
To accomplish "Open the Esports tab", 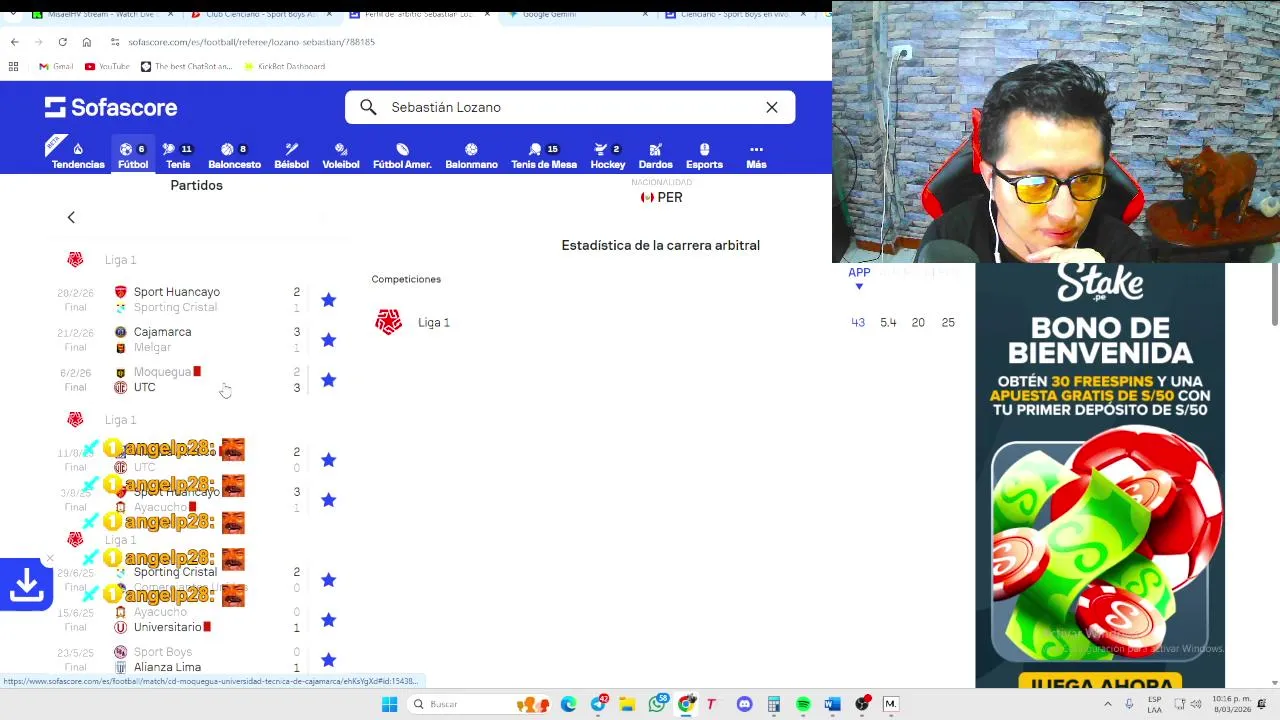I will coord(704,155).
